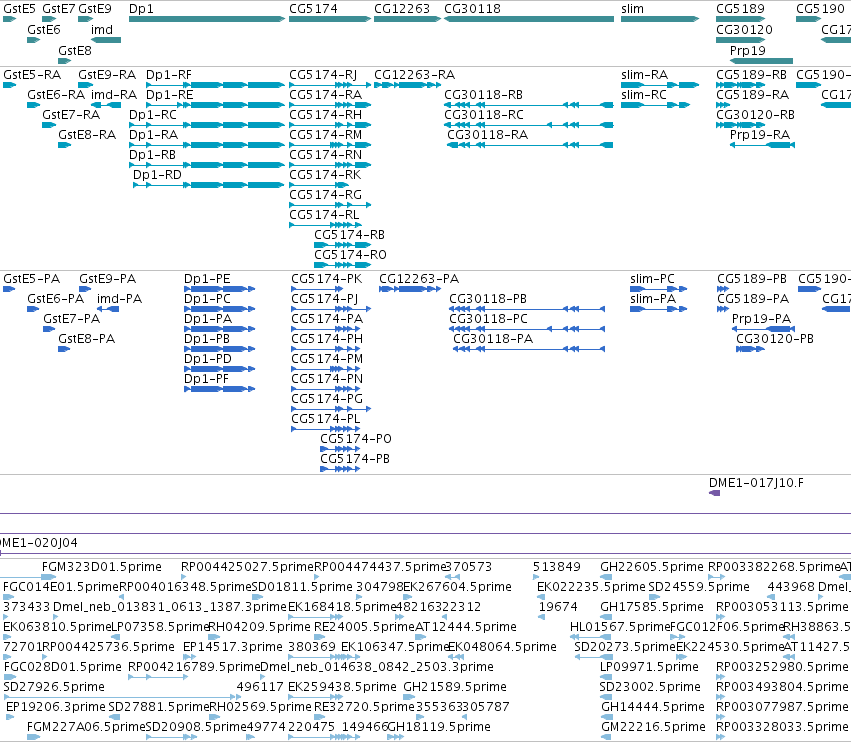Open protein Dp1-PE label
Screen dimensions: 851x742
(207, 279)
